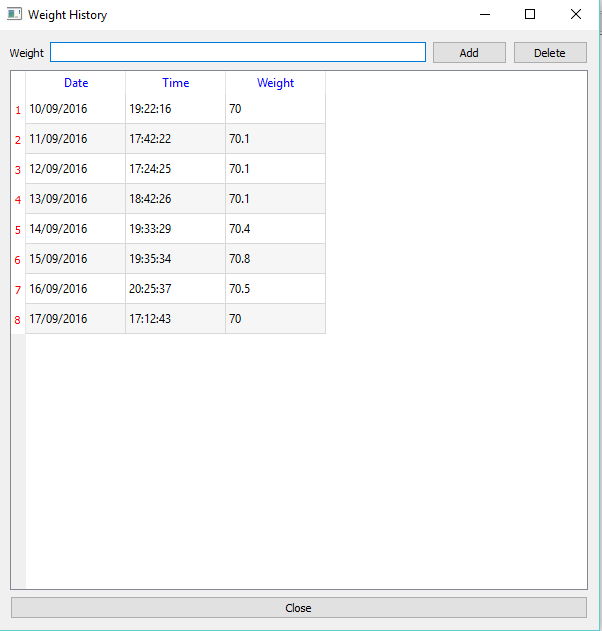Click the Weight column header
The width and height of the screenshot is (602, 631).
point(275,83)
